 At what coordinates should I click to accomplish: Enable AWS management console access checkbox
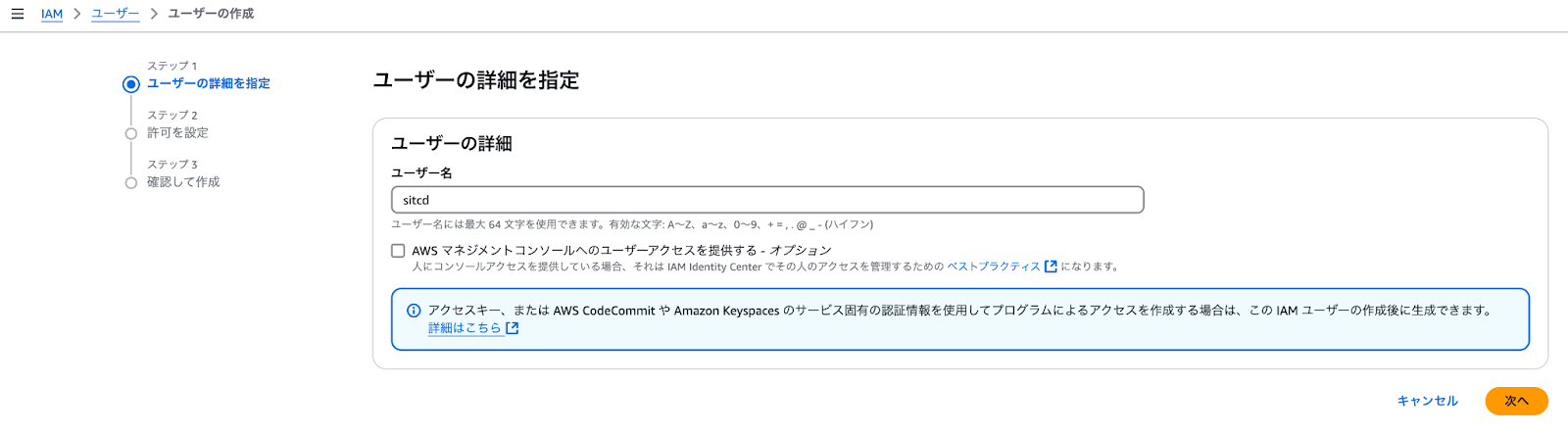coord(398,251)
